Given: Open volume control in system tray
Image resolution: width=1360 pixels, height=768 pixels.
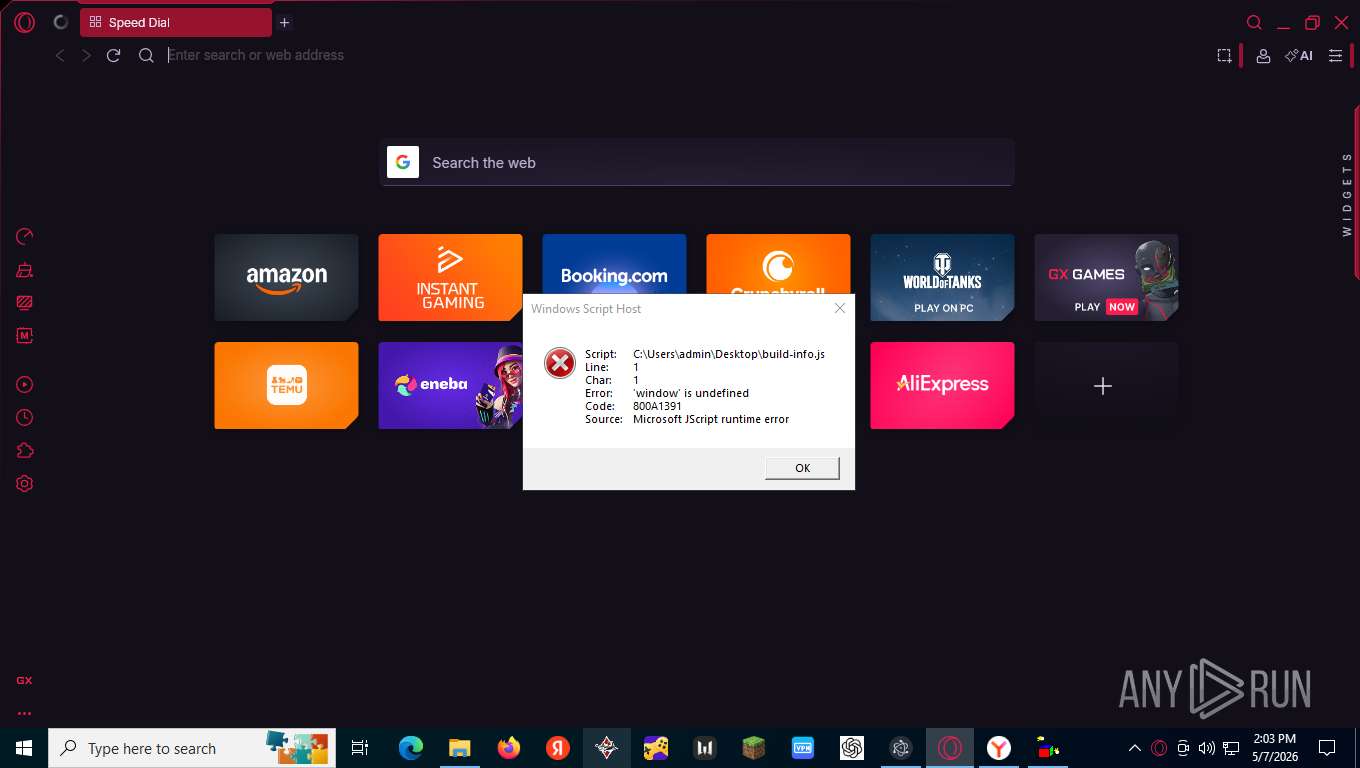Looking at the screenshot, I should pyautogui.click(x=1206, y=748).
